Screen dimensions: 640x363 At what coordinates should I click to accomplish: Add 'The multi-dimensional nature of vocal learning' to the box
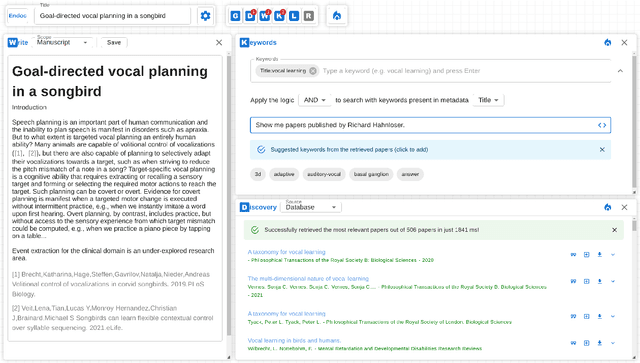click(x=587, y=281)
